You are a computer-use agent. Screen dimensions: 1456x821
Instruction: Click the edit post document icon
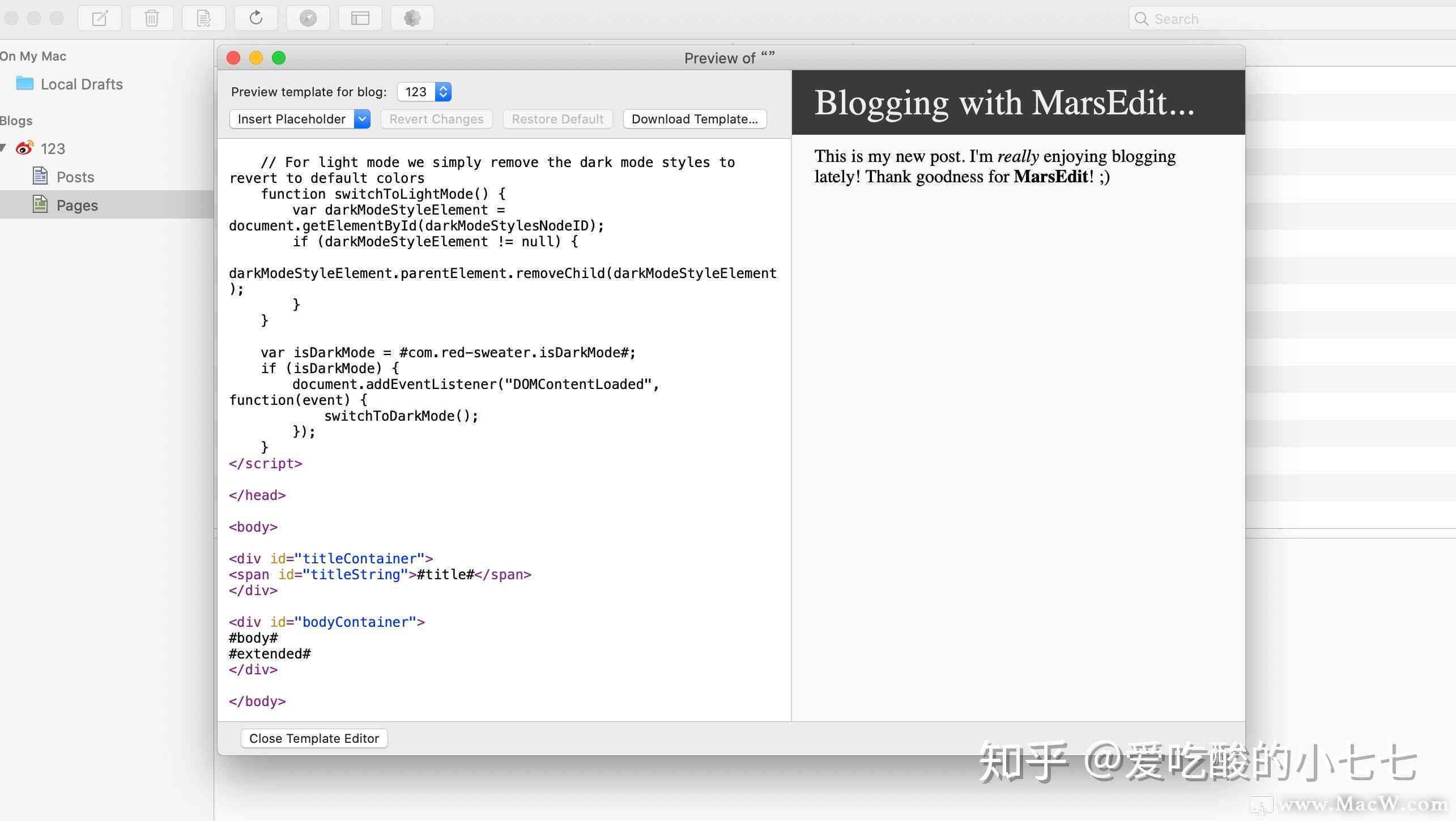(x=203, y=18)
